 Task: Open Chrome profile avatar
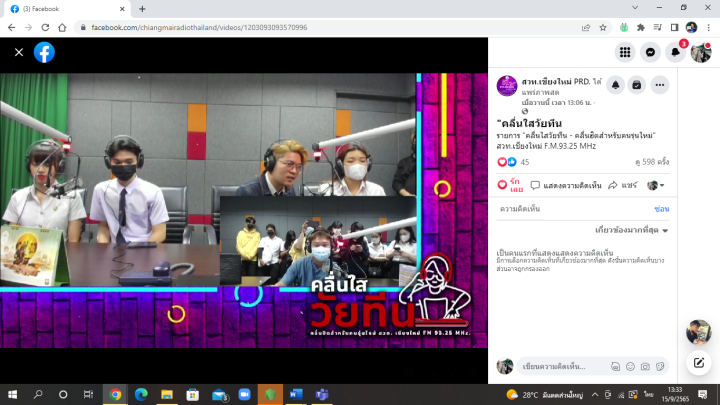[x=692, y=28]
